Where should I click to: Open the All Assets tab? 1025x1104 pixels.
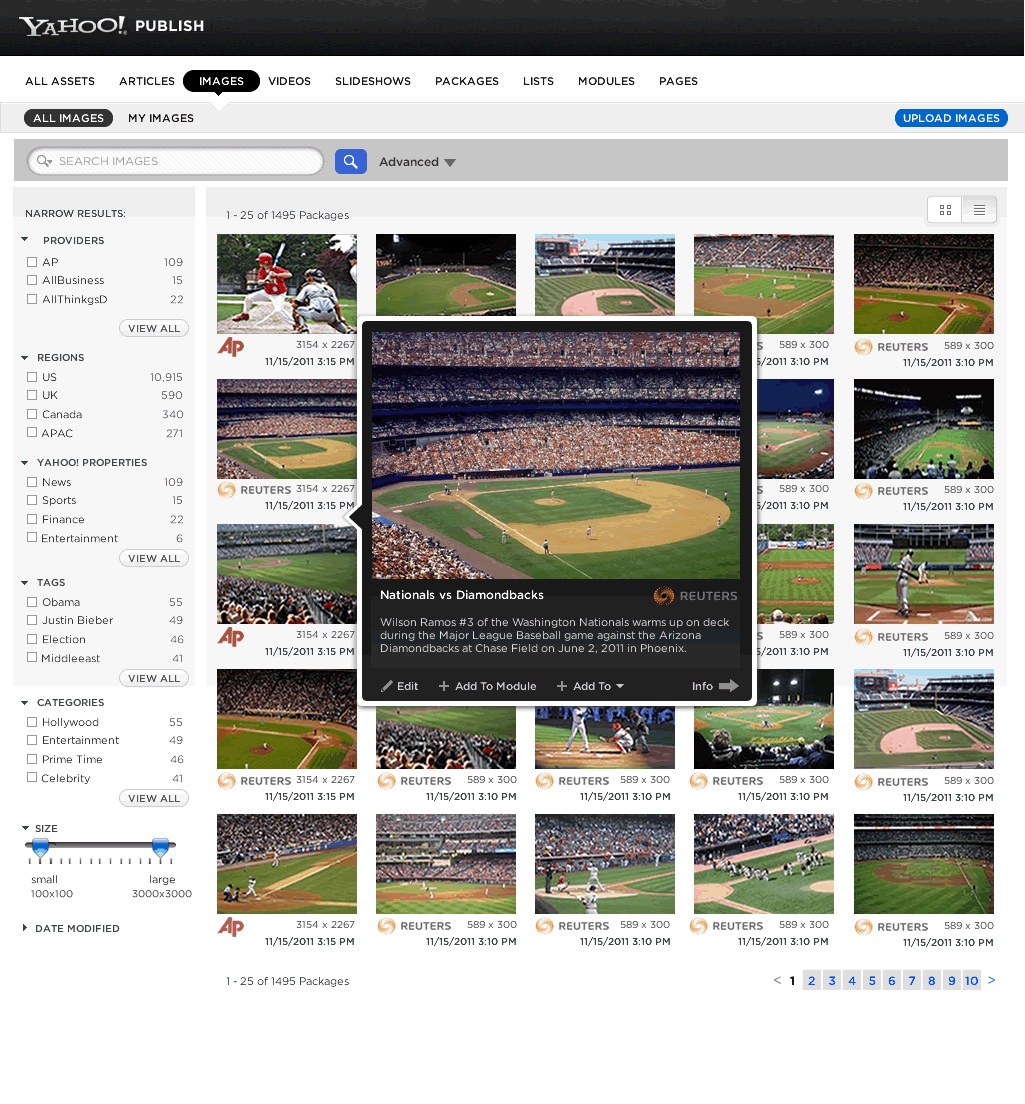point(60,81)
